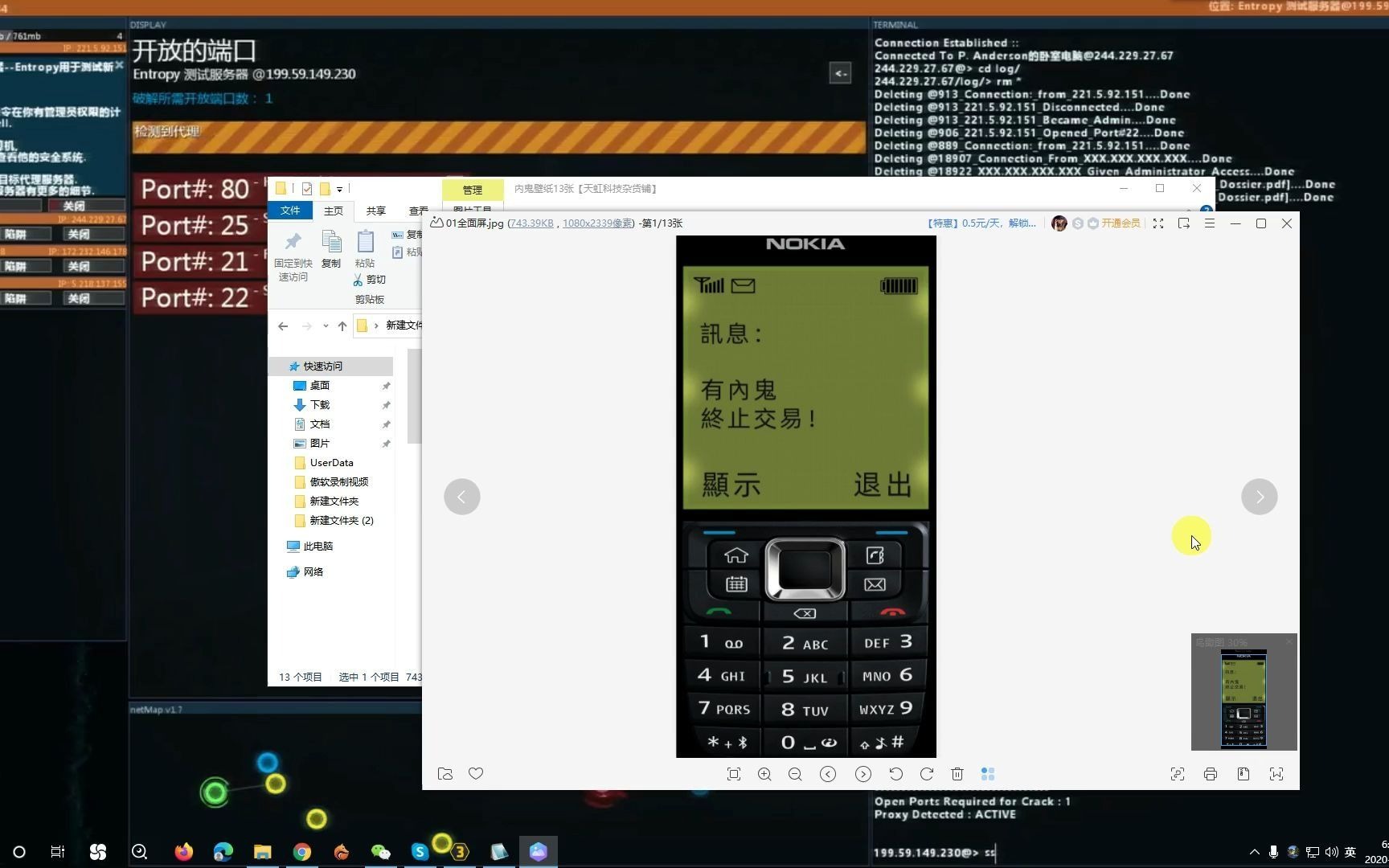Screen dimensions: 1389x868
Task: Click the export/share icon in viewer title bar
Action: (x=1183, y=223)
